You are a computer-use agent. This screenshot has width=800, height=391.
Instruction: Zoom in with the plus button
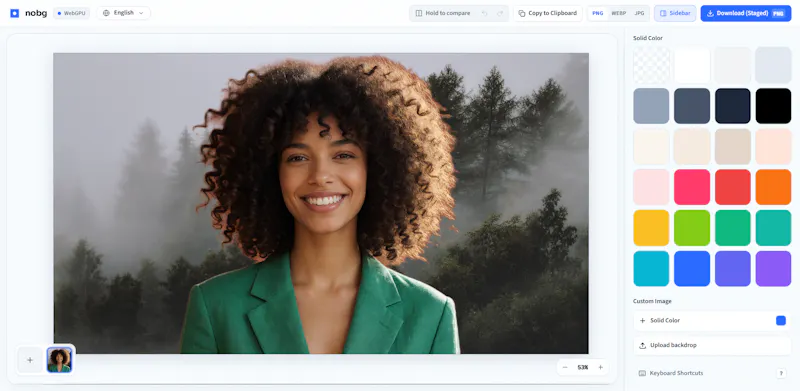pos(601,368)
